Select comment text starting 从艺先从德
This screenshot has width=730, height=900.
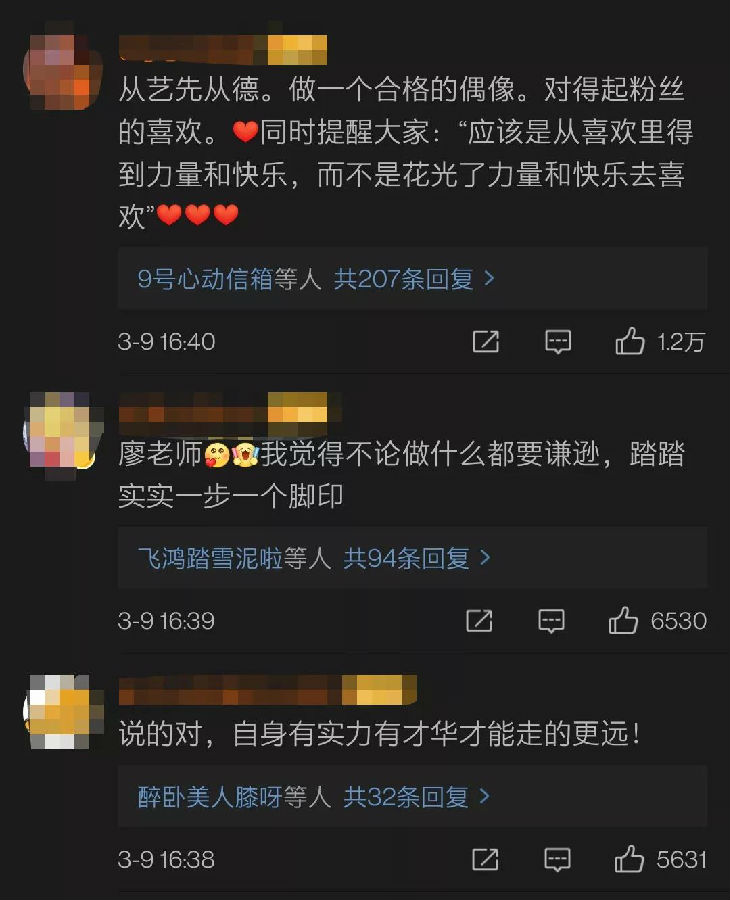coord(406,153)
